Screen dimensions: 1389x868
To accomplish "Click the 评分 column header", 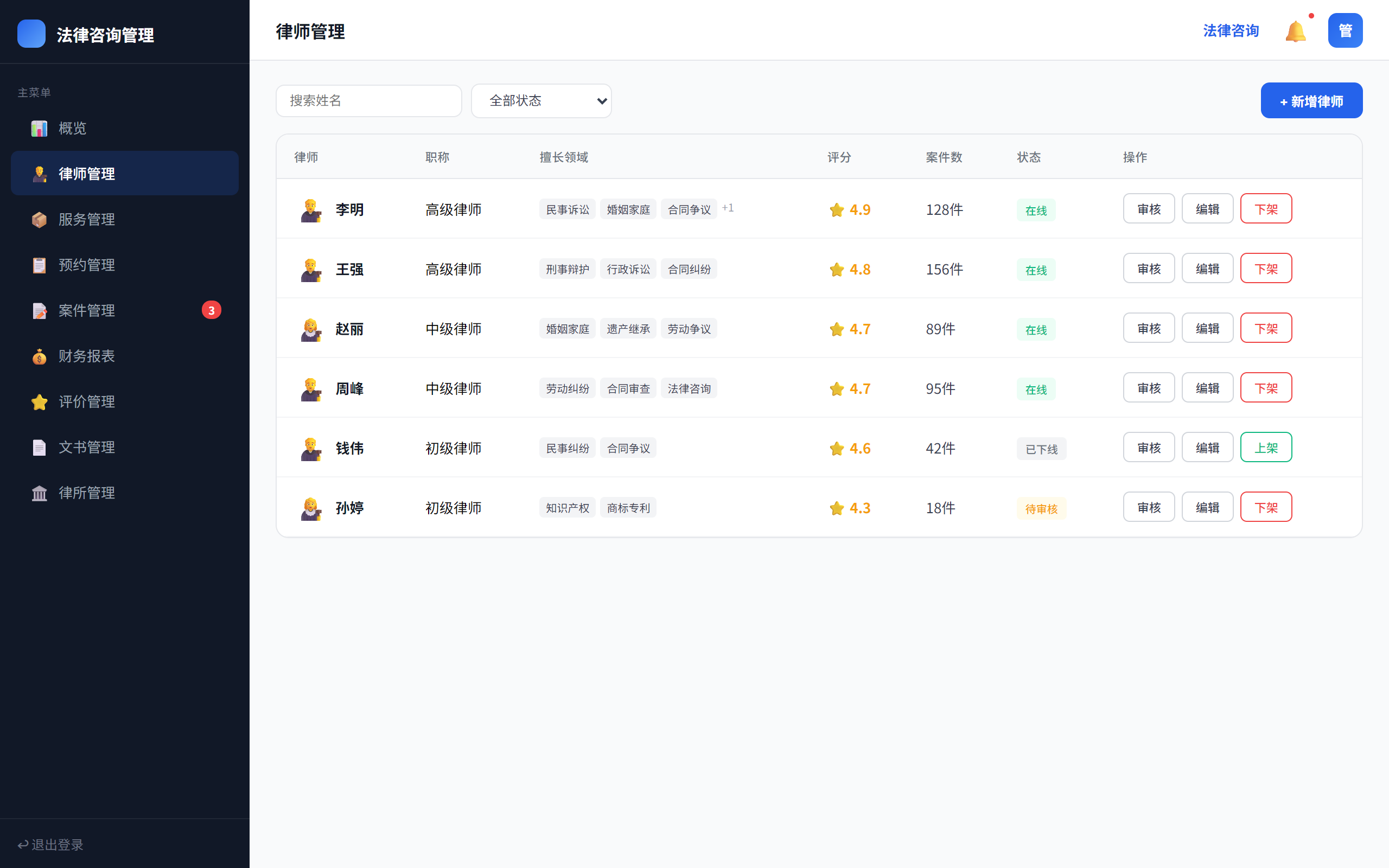I will [x=839, y=157].
